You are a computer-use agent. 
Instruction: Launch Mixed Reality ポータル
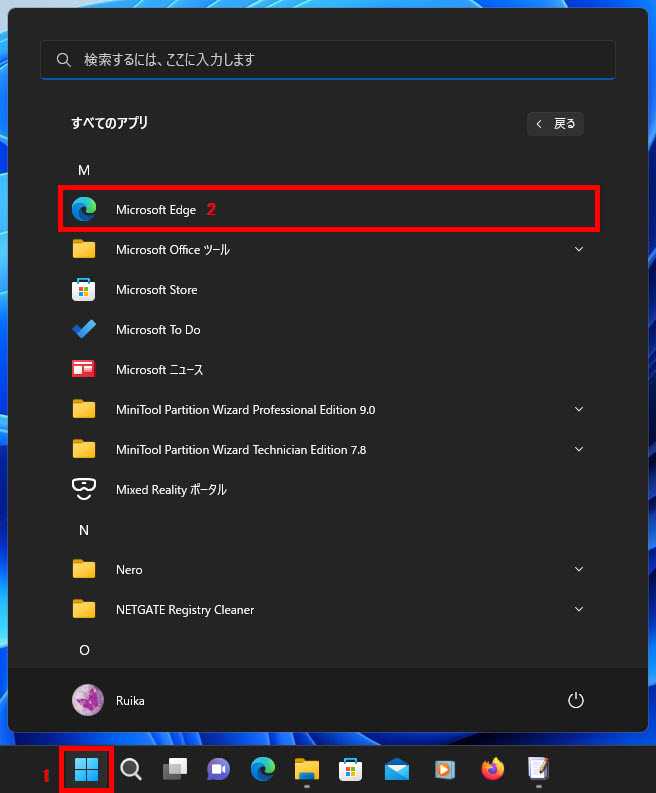(x=170, y=490)
